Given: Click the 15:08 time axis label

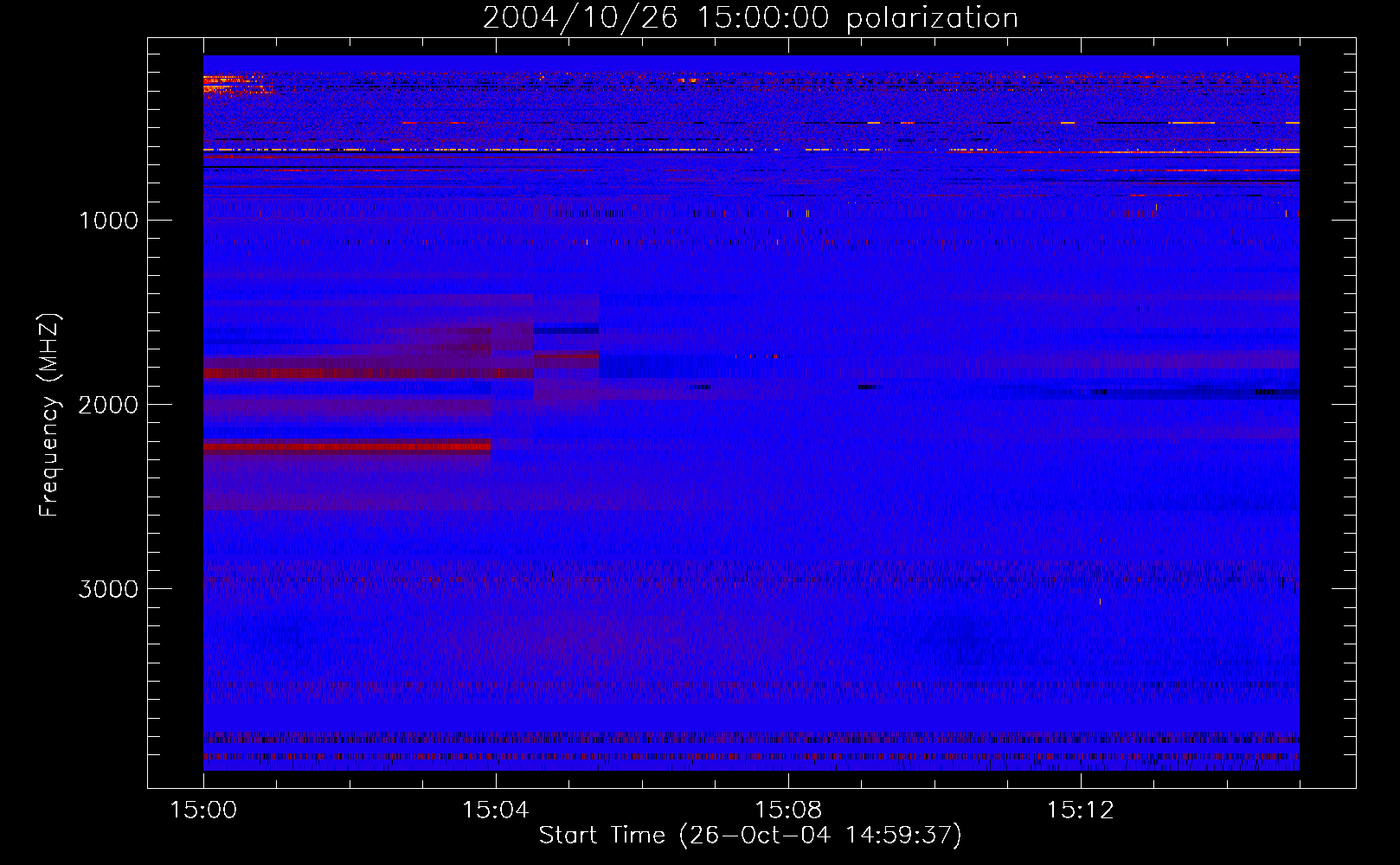Looking at the screenshot, I should (x=787, y=811).
